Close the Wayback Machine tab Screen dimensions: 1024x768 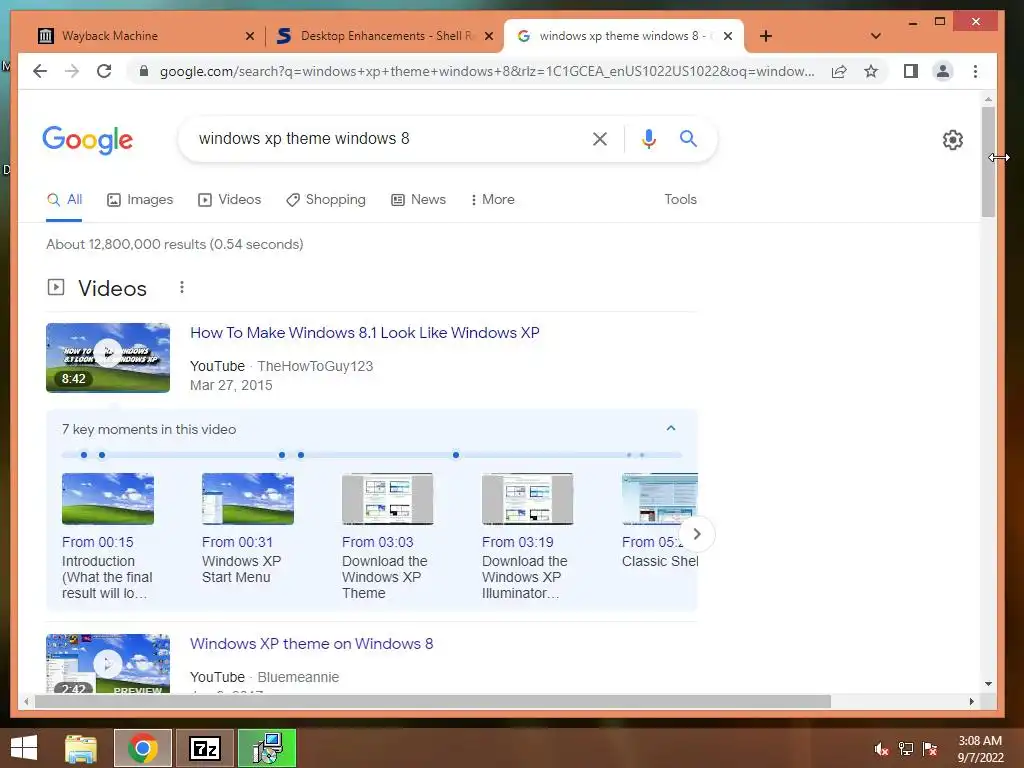pos(249,36)
